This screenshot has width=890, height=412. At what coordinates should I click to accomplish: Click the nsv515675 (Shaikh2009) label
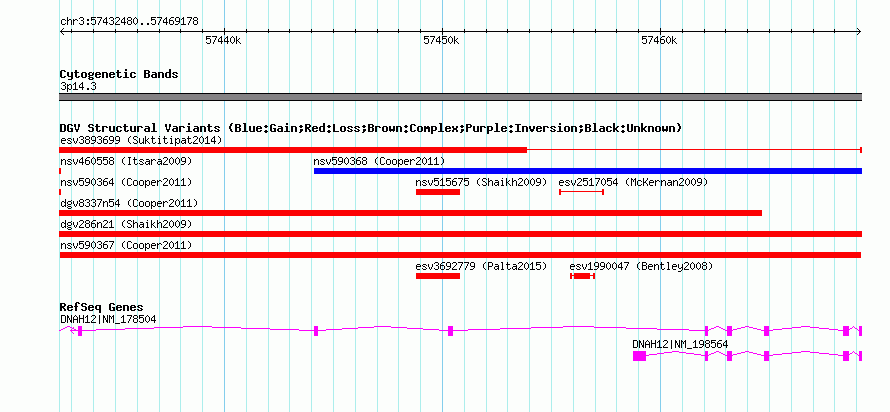(x=481, y=182)
